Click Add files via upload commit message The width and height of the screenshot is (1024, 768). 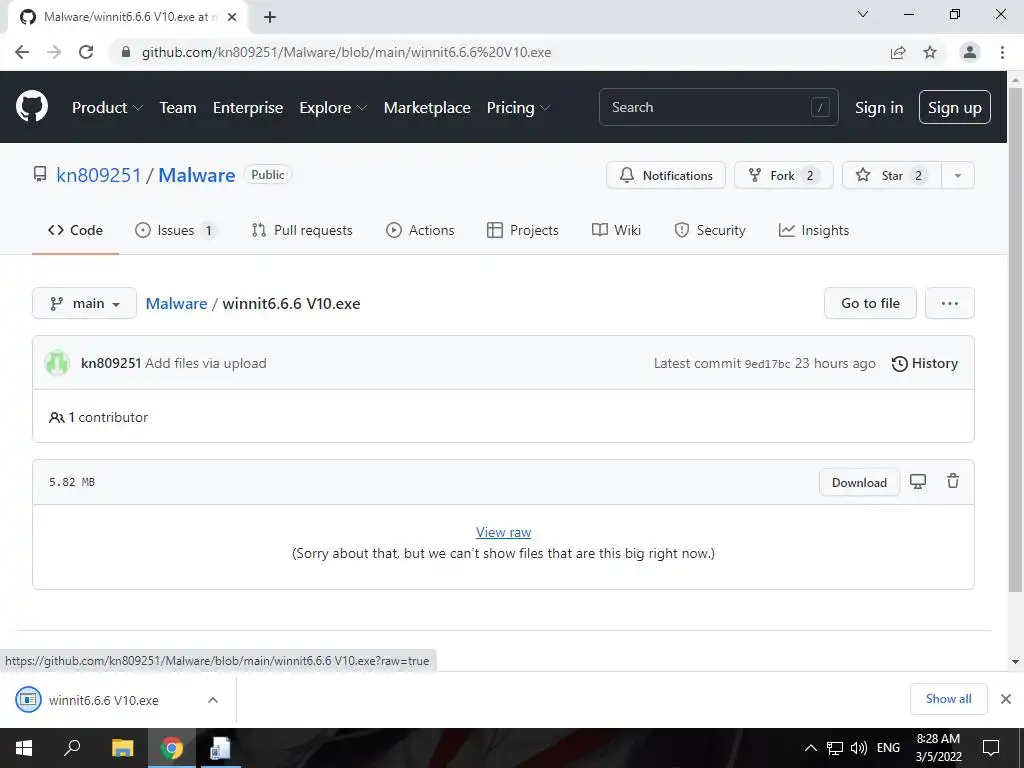pyautogui.click(x=206, y=363)
